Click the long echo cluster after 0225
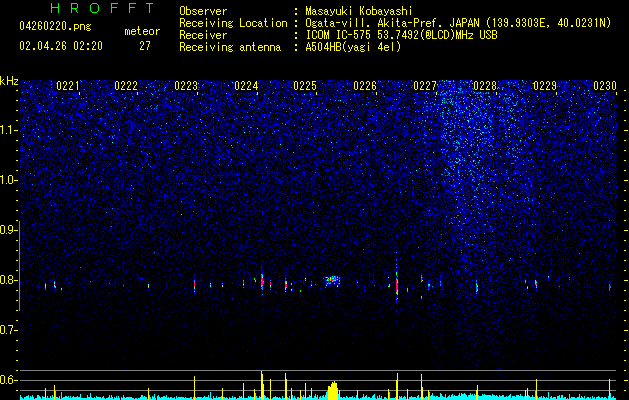The width and height of the screenshot is (629, 400). (332, 280)
